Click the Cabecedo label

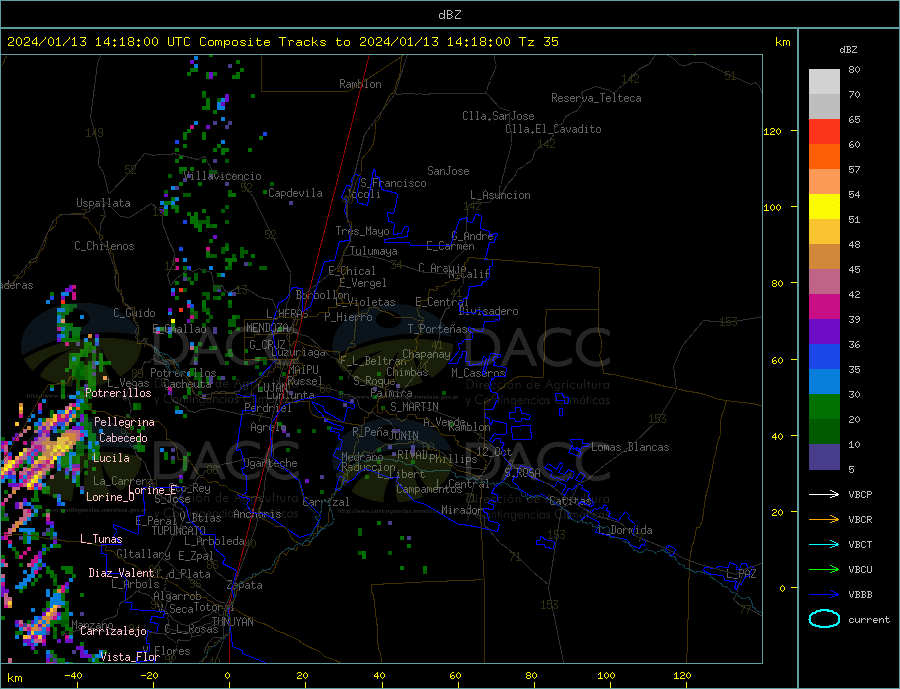point(123,438)
